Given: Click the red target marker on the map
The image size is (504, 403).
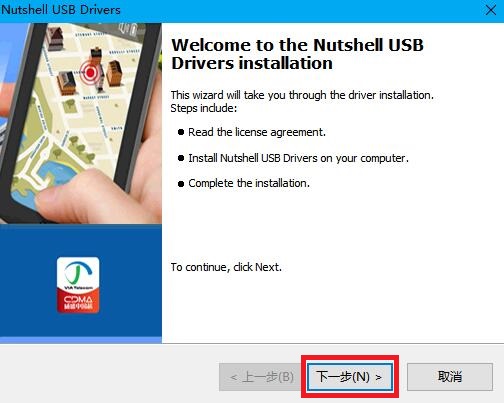Looking at the screenshot, I should [x=90, y=72].
